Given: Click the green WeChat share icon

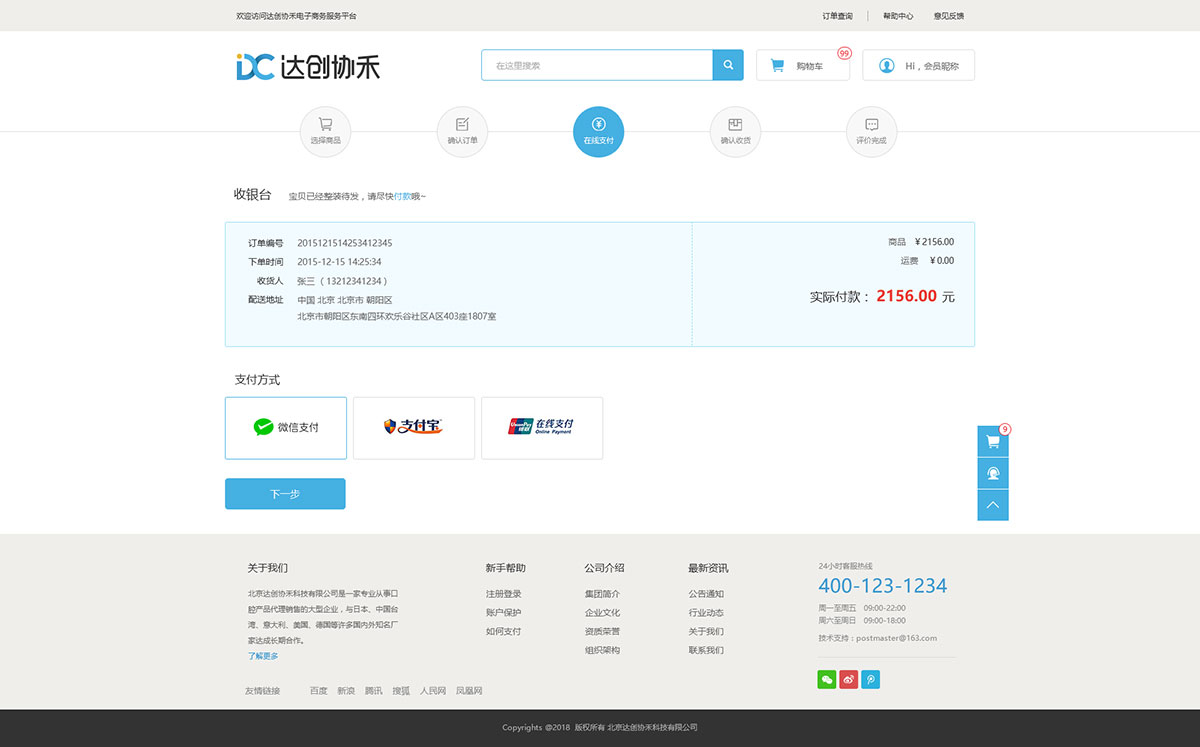Looking at the screenshot, I should tap(827, 679).
